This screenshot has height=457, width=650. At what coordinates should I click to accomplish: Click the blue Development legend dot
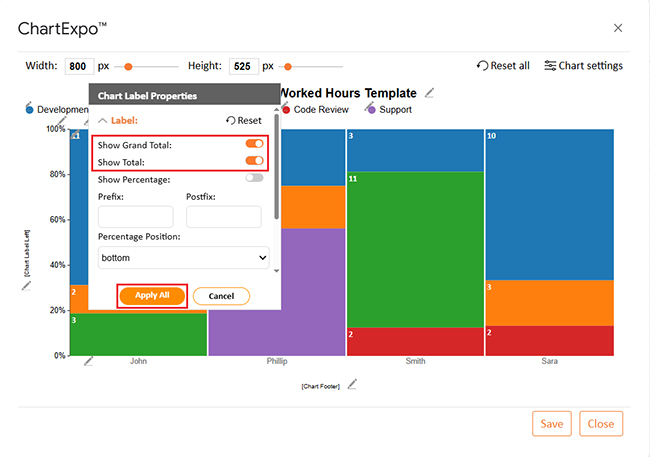click(x=29, y=110)
